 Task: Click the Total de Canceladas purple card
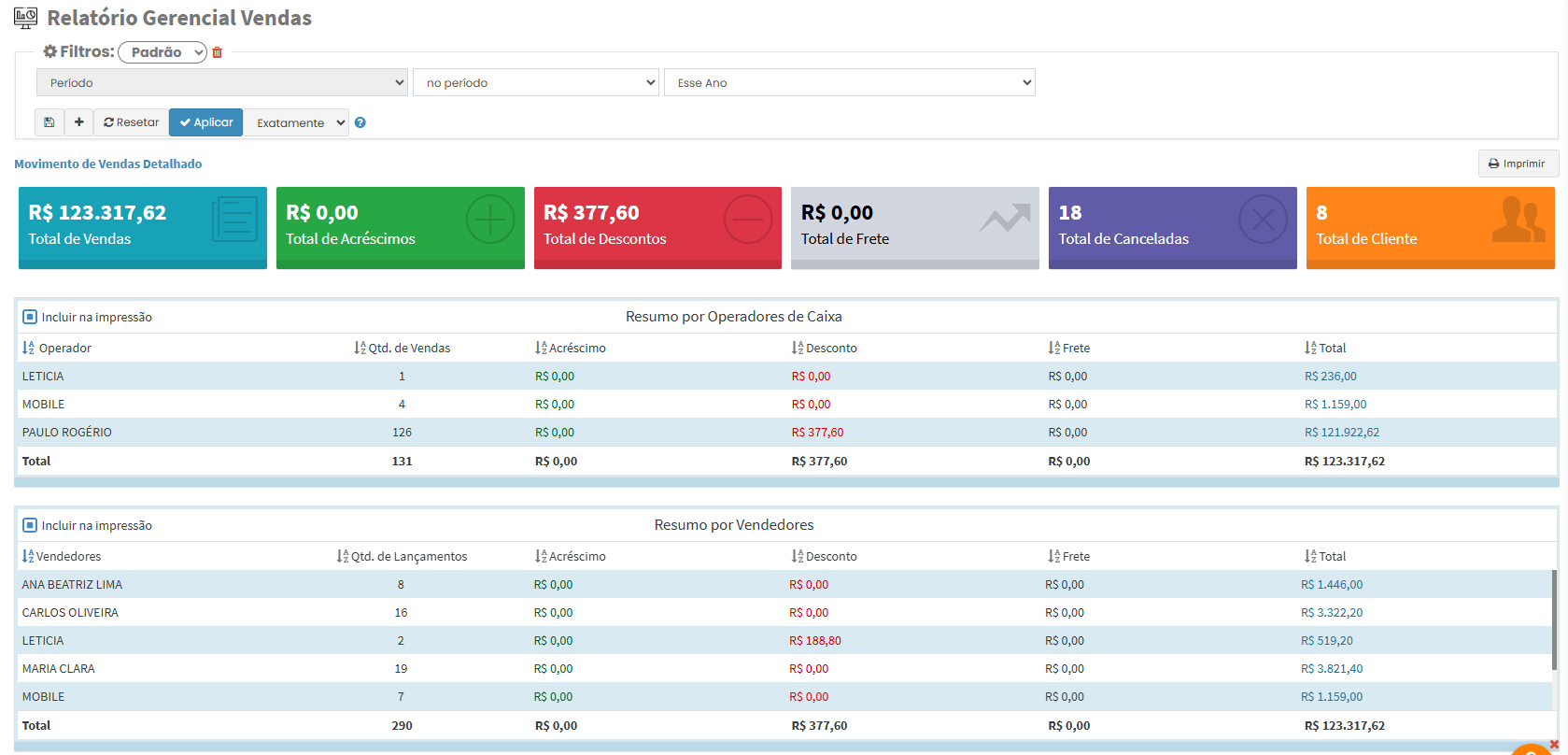pyautogui.click(x=1172, y=227)
